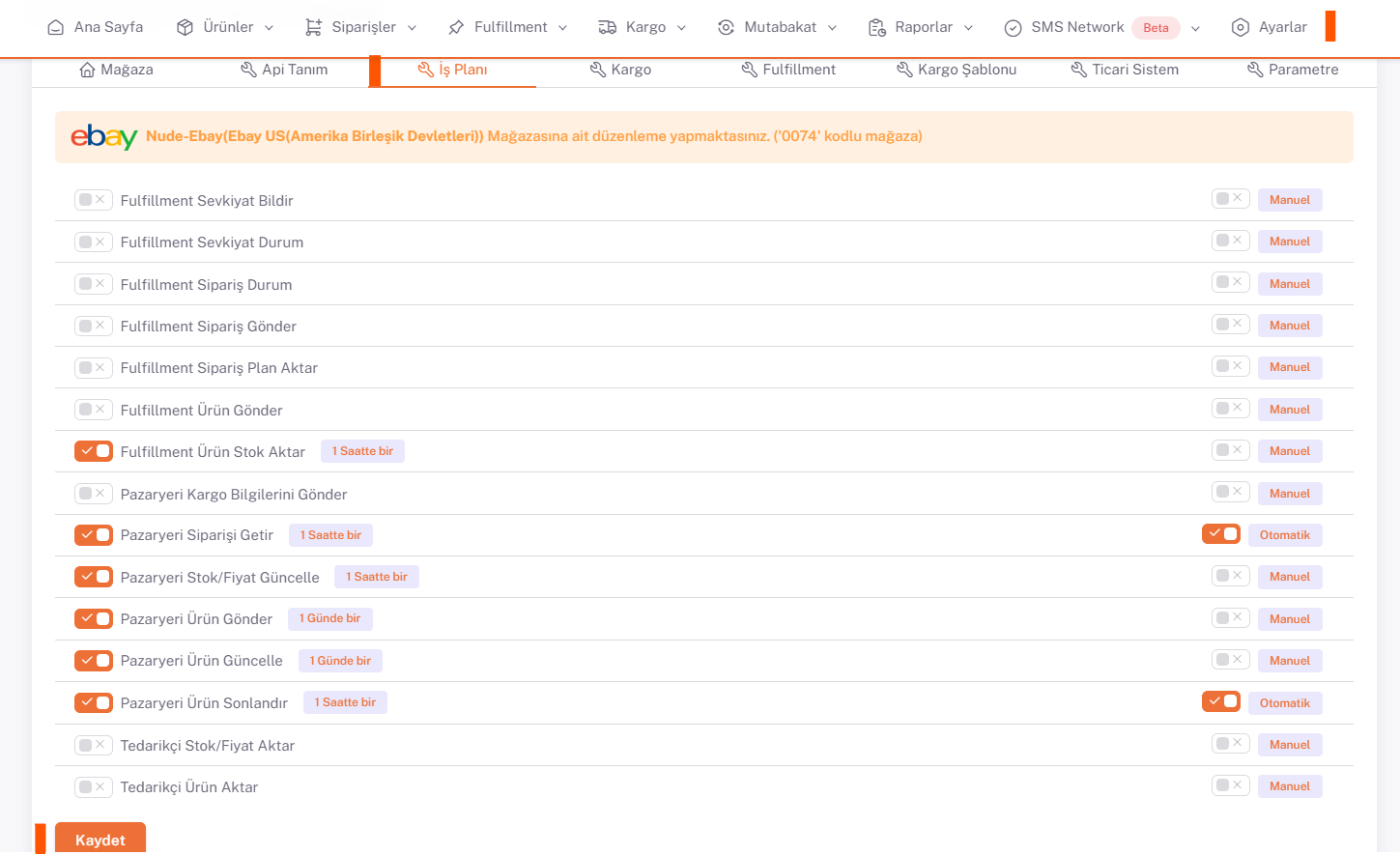Expand the SMS Network menu chevron
1400x855 pixels.
click(1195, 28)
